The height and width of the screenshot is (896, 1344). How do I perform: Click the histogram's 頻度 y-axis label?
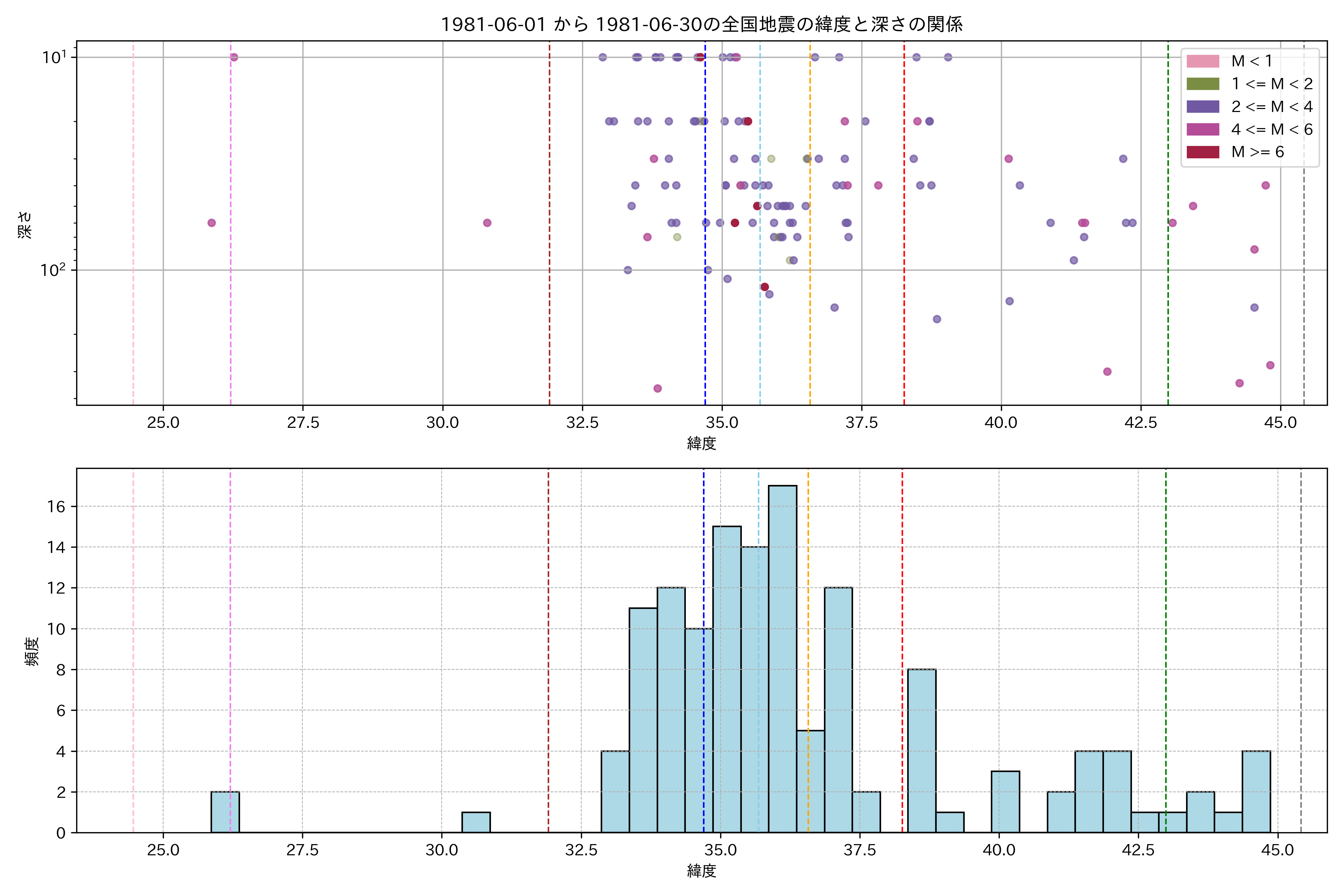tap(32, 651)
